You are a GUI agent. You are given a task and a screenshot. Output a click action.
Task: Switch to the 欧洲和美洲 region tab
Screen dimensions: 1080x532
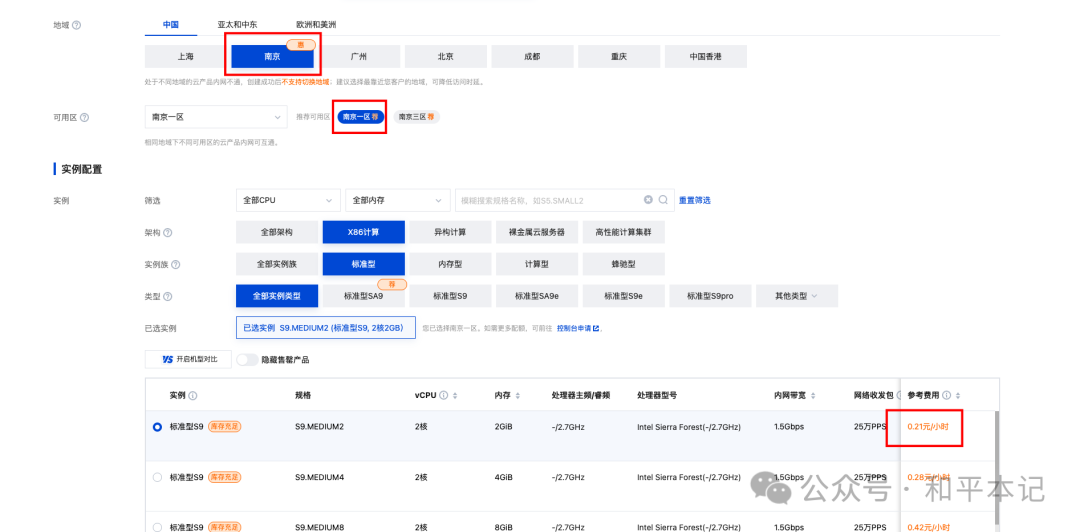point(316,24)
